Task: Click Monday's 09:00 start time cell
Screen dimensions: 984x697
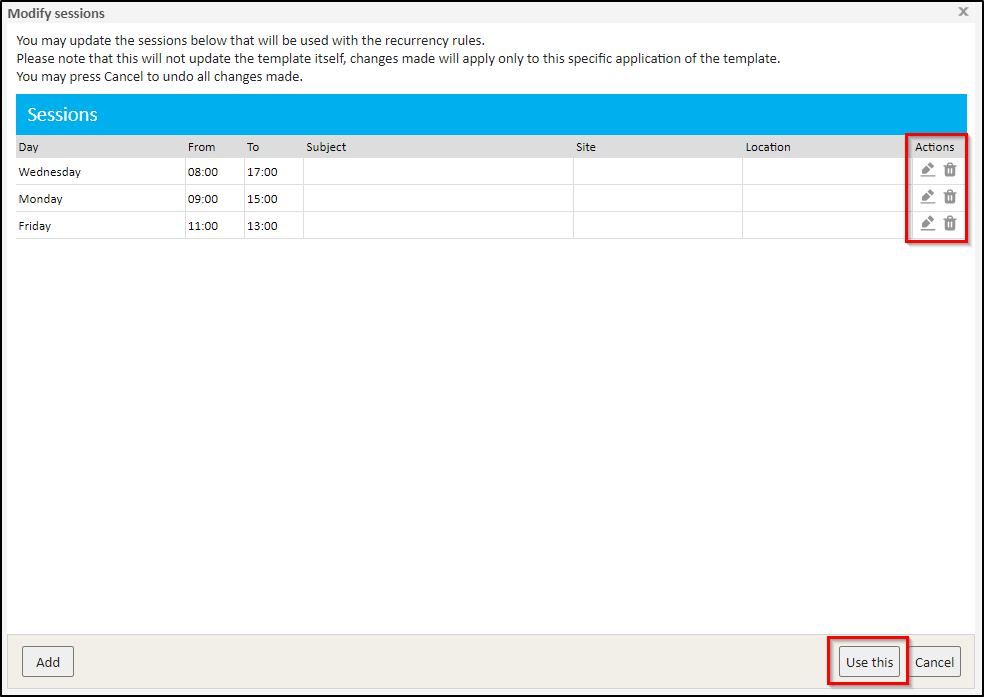Action: pos(203,199)
